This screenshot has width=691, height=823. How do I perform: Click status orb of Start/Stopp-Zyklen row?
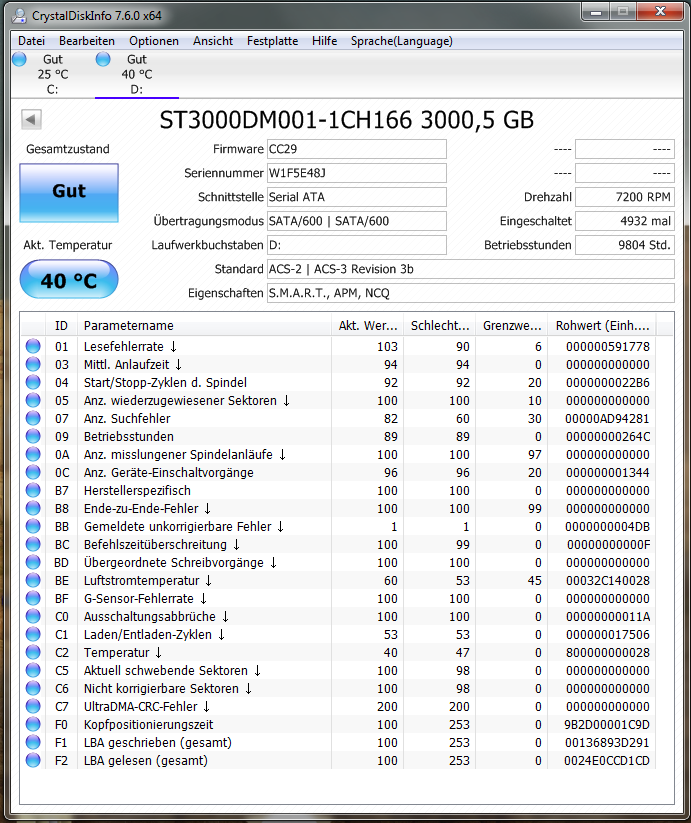33,383
